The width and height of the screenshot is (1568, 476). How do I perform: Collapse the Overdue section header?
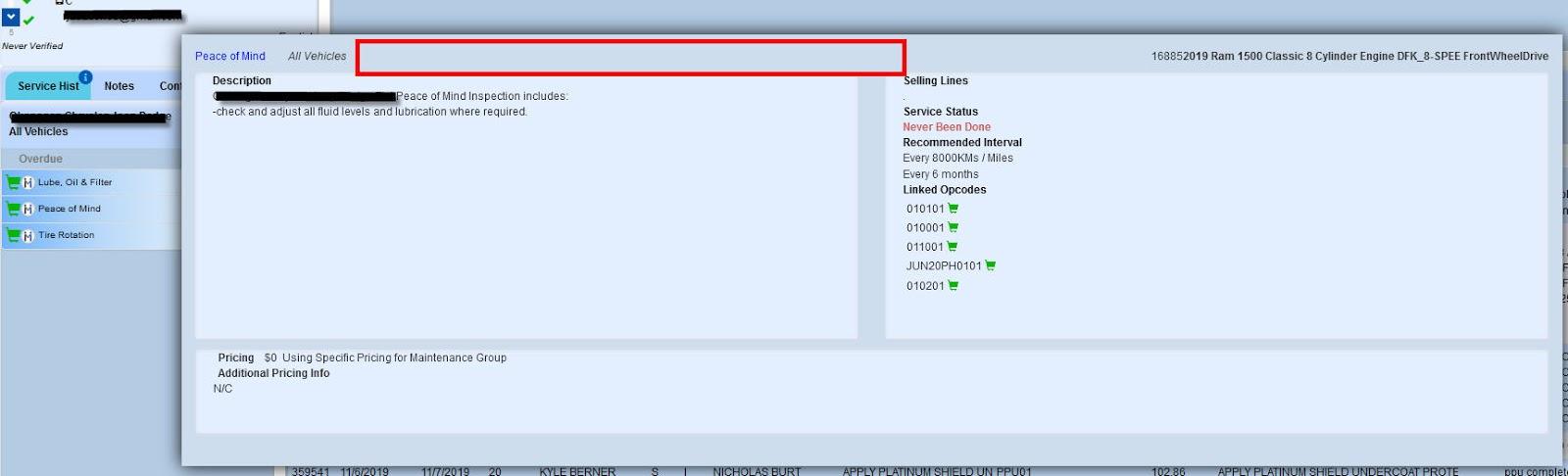[40, 159]
